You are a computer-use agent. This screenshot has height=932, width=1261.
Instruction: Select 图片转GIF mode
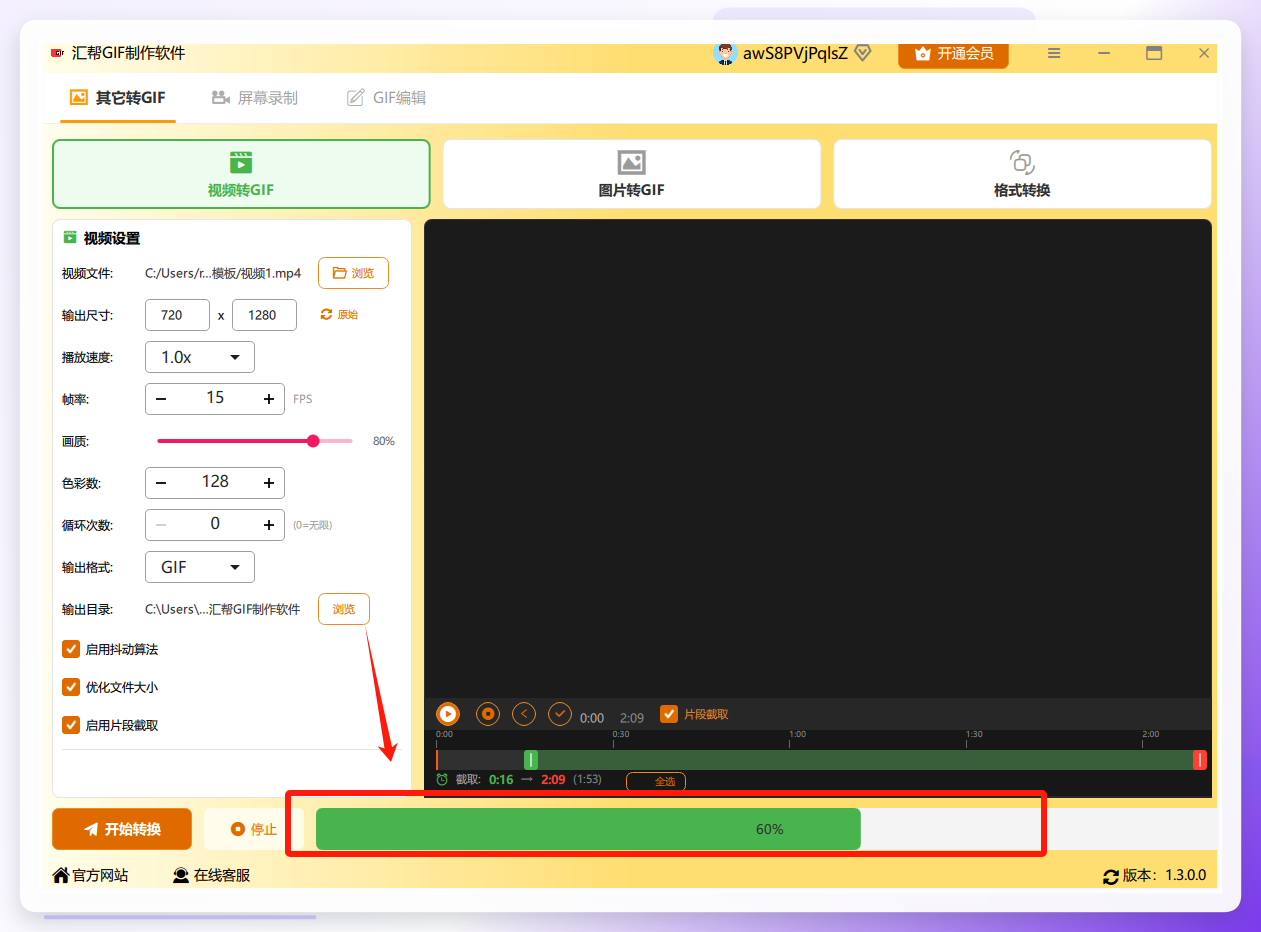click(x=632, y=174)
